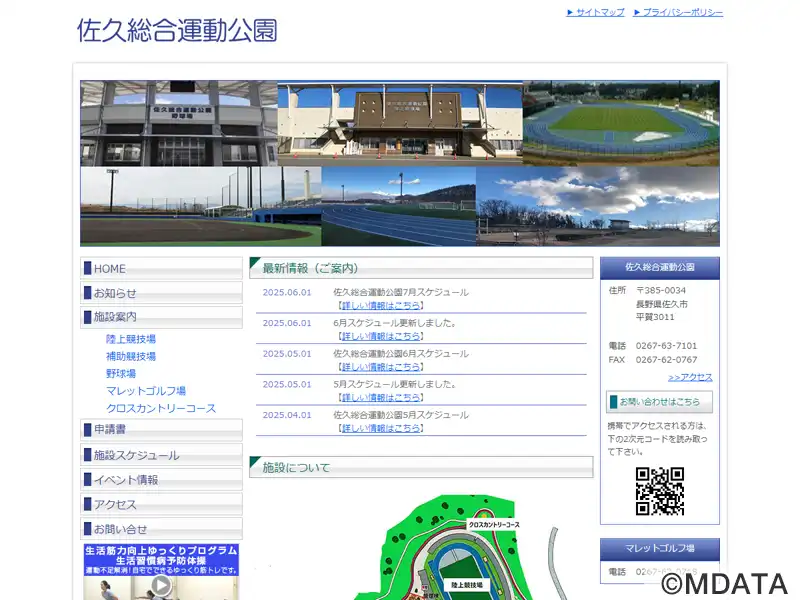This screenshot has height=600, width=800.
Task: Go to the 陸上競技場 facility page
Action: [x=131, y=339]
